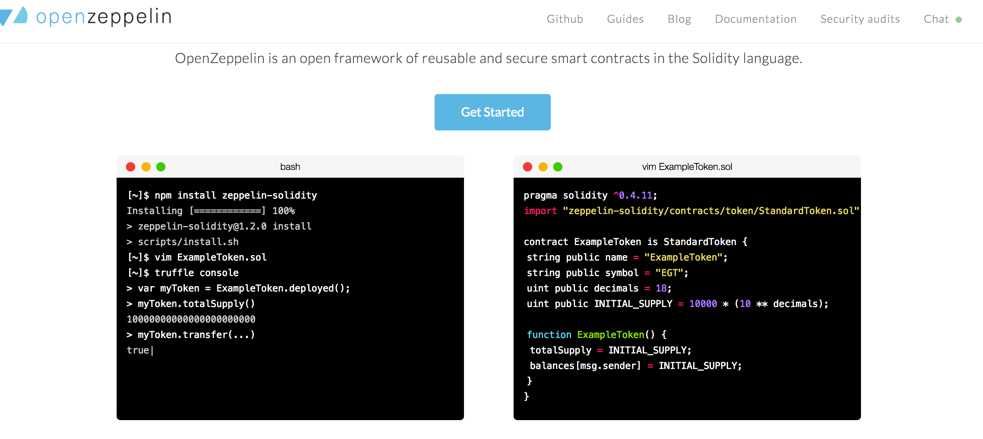Click the 'uint public INITIAL_SUPPLY' line
The width and height of the screenshot is (983, 439).
678,304
